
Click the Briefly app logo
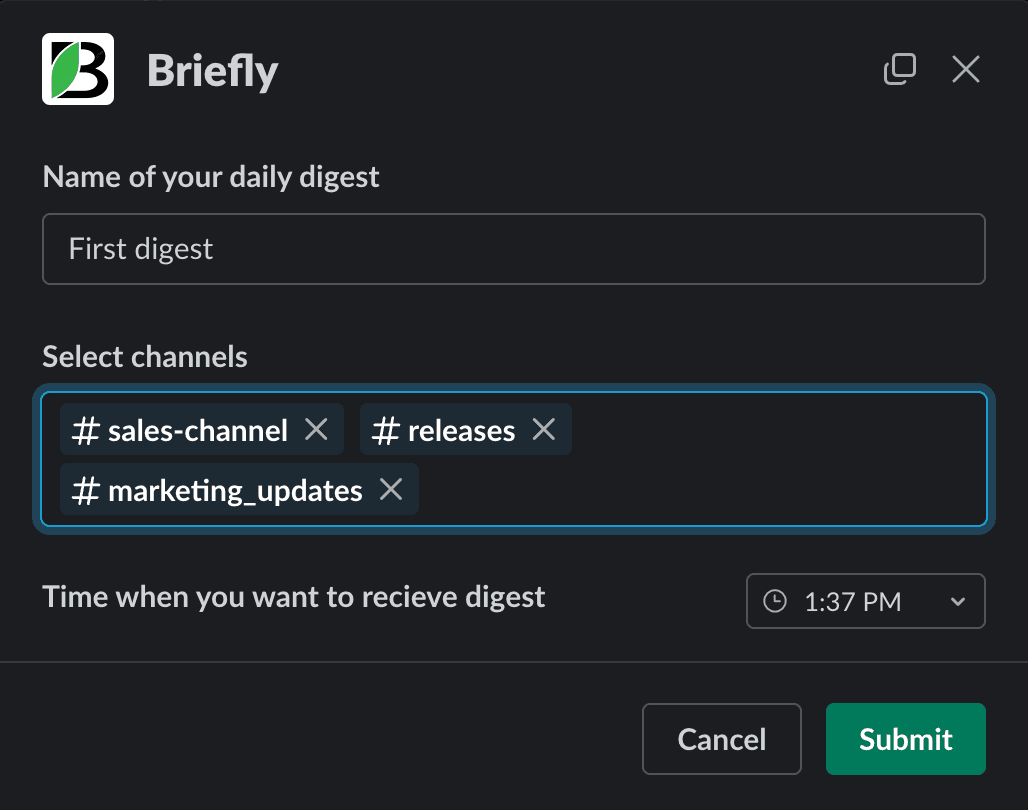(x=78, y=69)
